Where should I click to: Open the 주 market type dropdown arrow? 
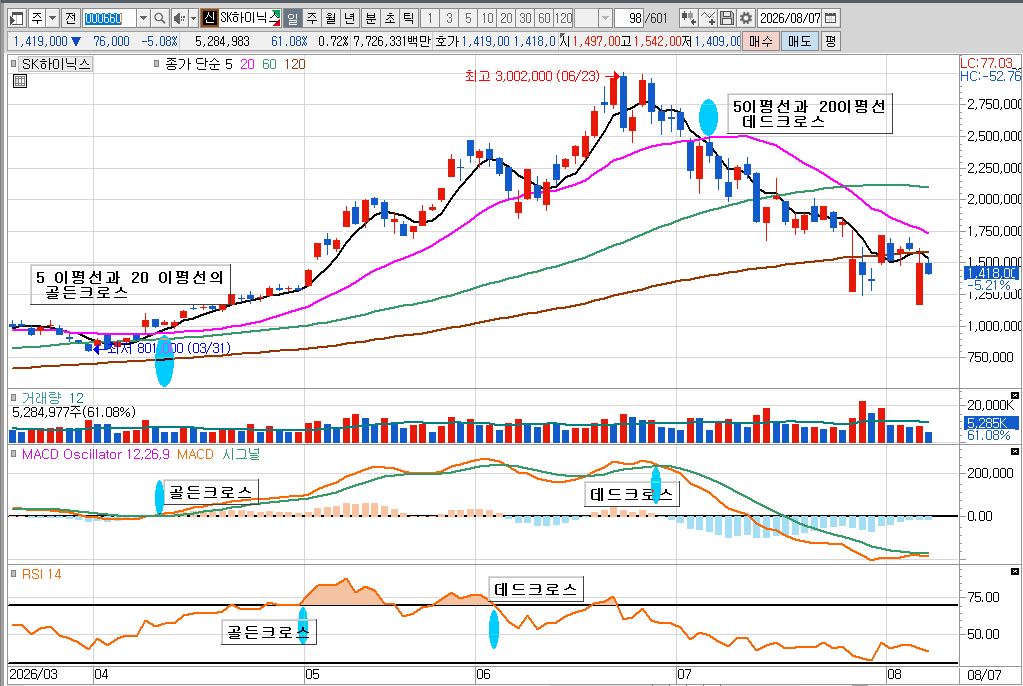(53, 18)
